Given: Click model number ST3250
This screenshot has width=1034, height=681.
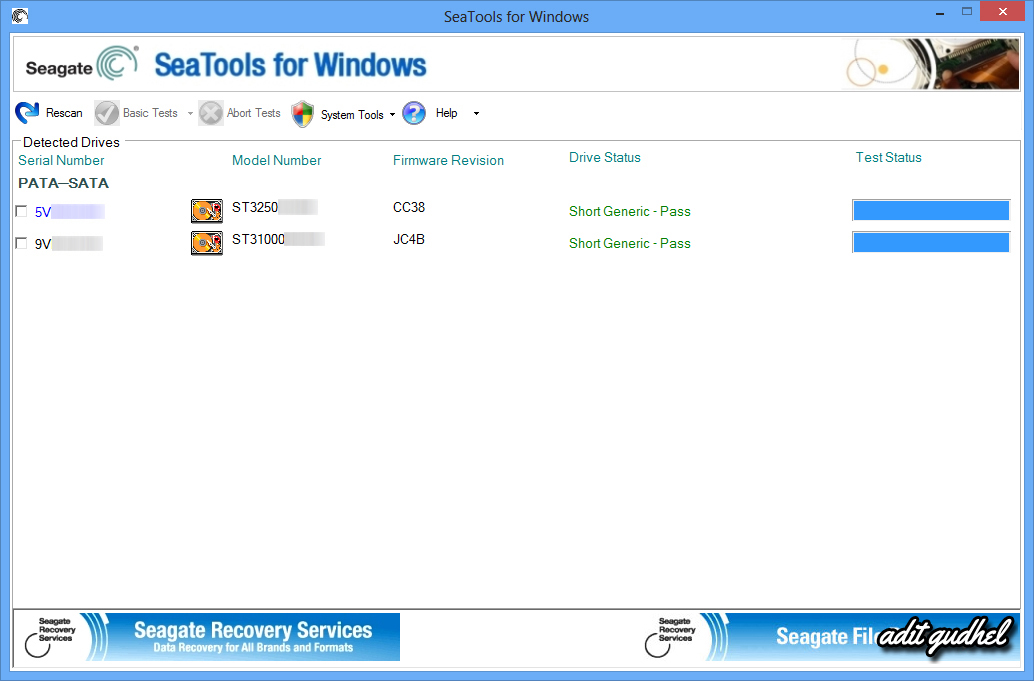Looking at the screenshot, I should tap(275, 207).
